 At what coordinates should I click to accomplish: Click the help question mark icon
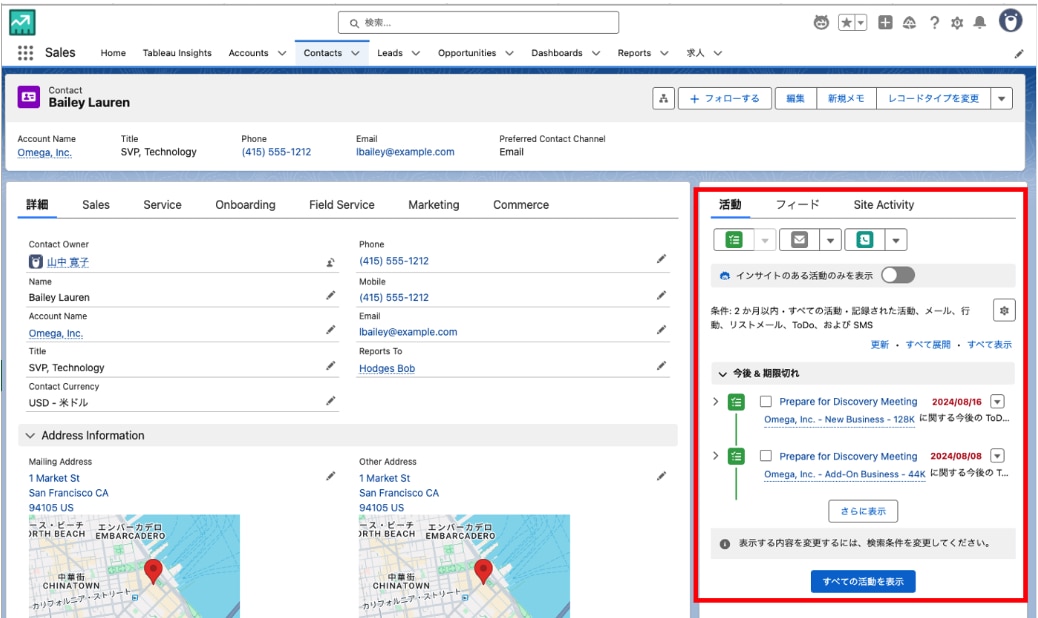point(934,22)
